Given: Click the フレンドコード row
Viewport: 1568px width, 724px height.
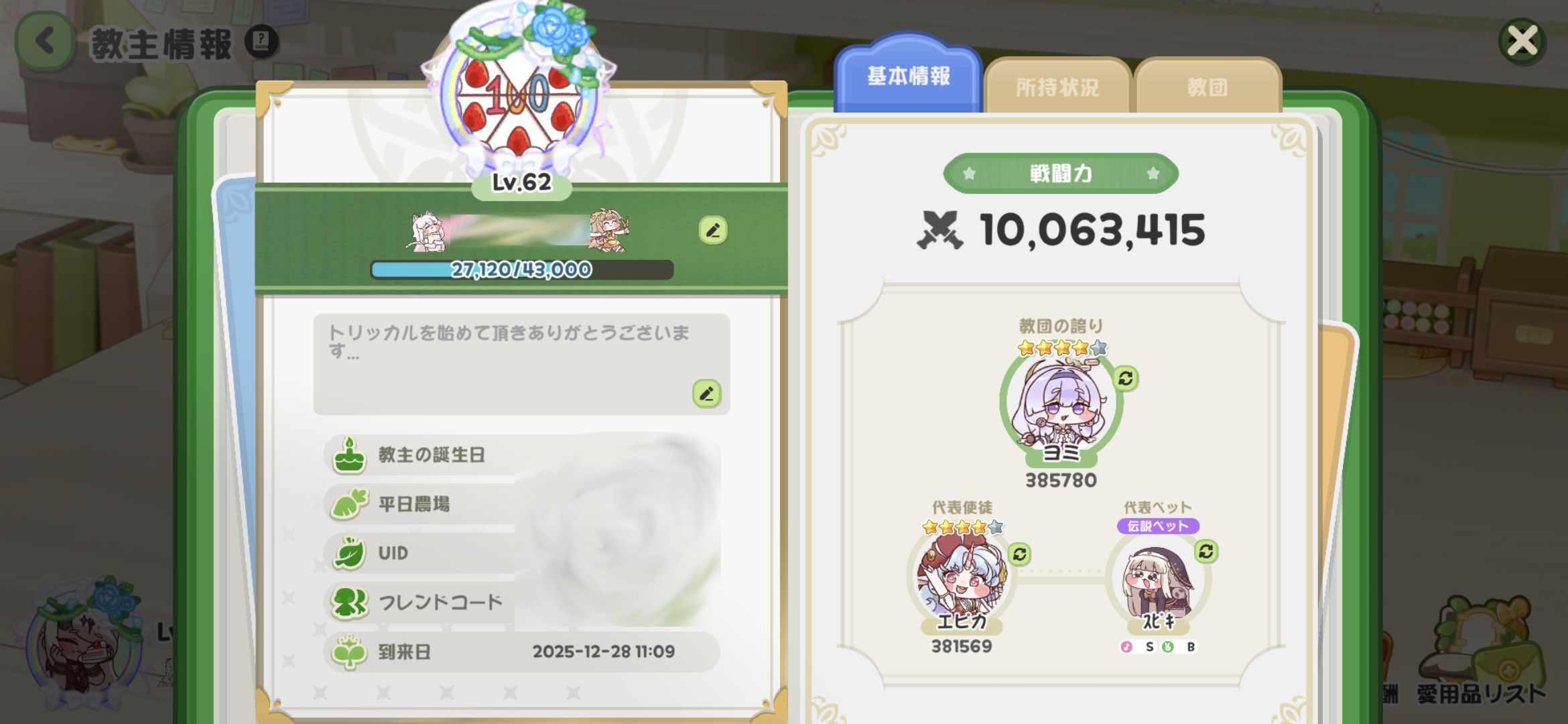Looking at the screenshot, I should [x=521, y=603].
